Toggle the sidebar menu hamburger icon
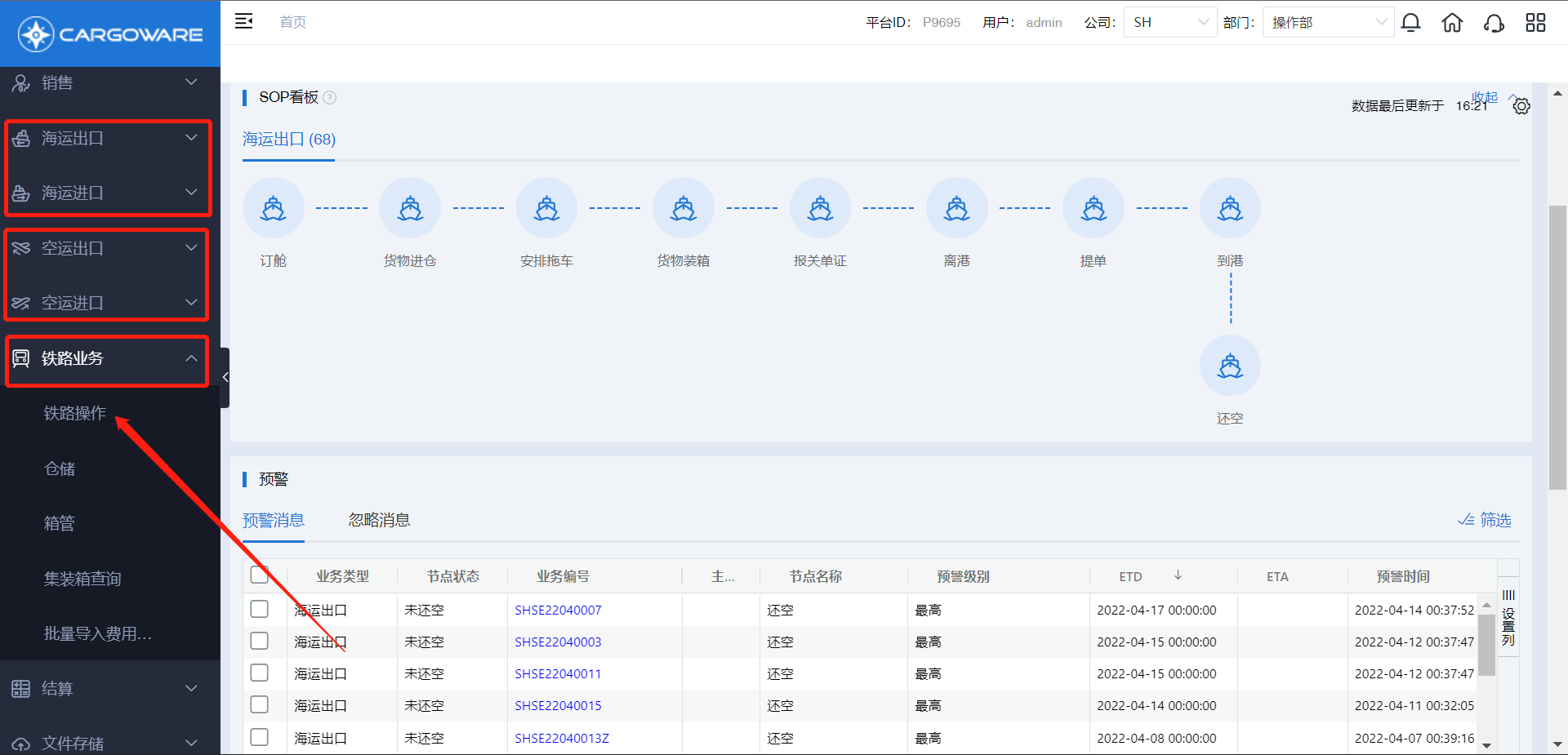 pos(244,22)
